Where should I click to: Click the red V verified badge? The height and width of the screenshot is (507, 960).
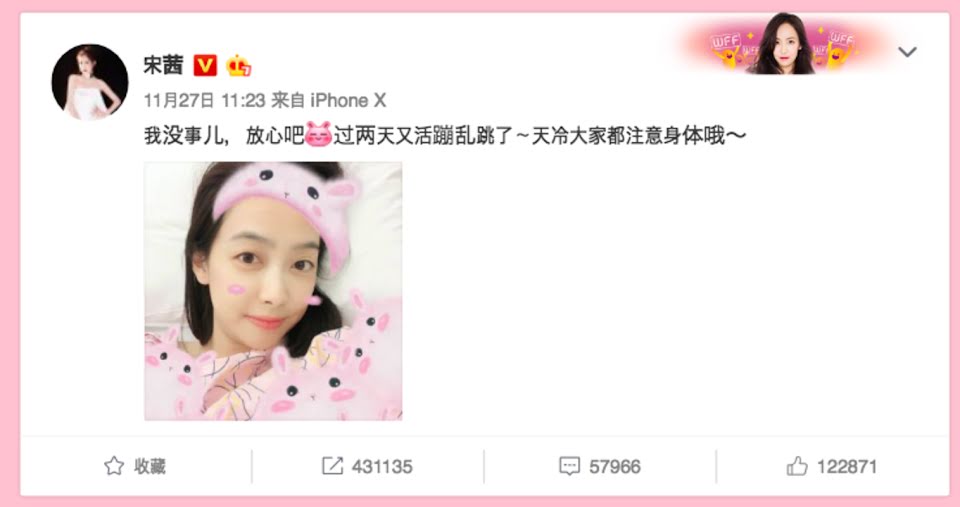pos(205,65)
